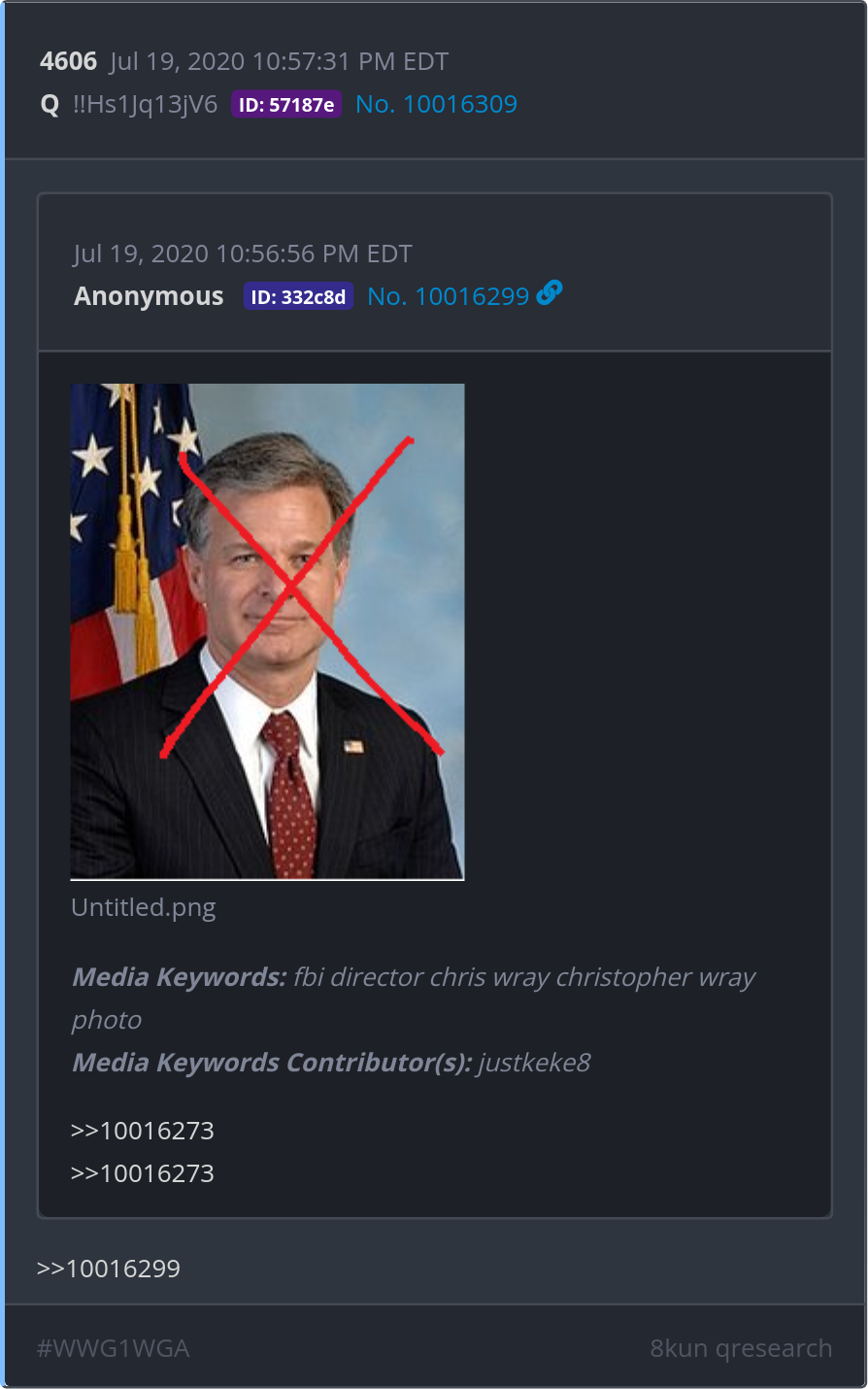Screen dimensions: 868x1389
Task: Select post number 4606 in the header
Action: [68, 61]
